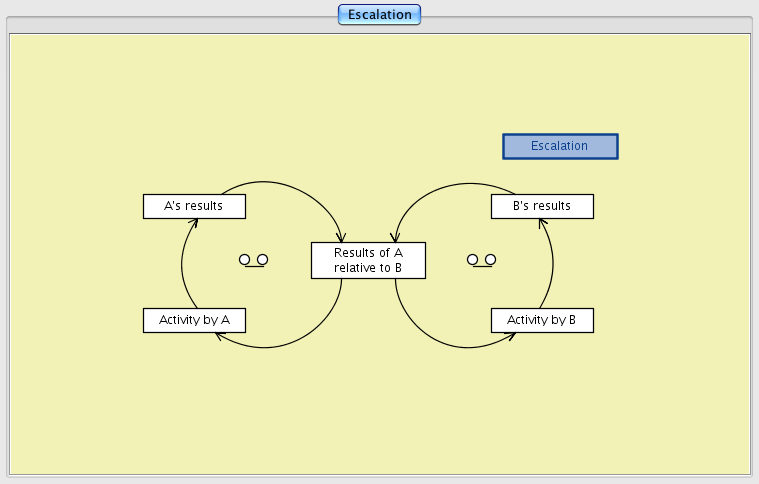
Task: Click the loop icon inside the right circle
Action: click(x=481, y=260)
